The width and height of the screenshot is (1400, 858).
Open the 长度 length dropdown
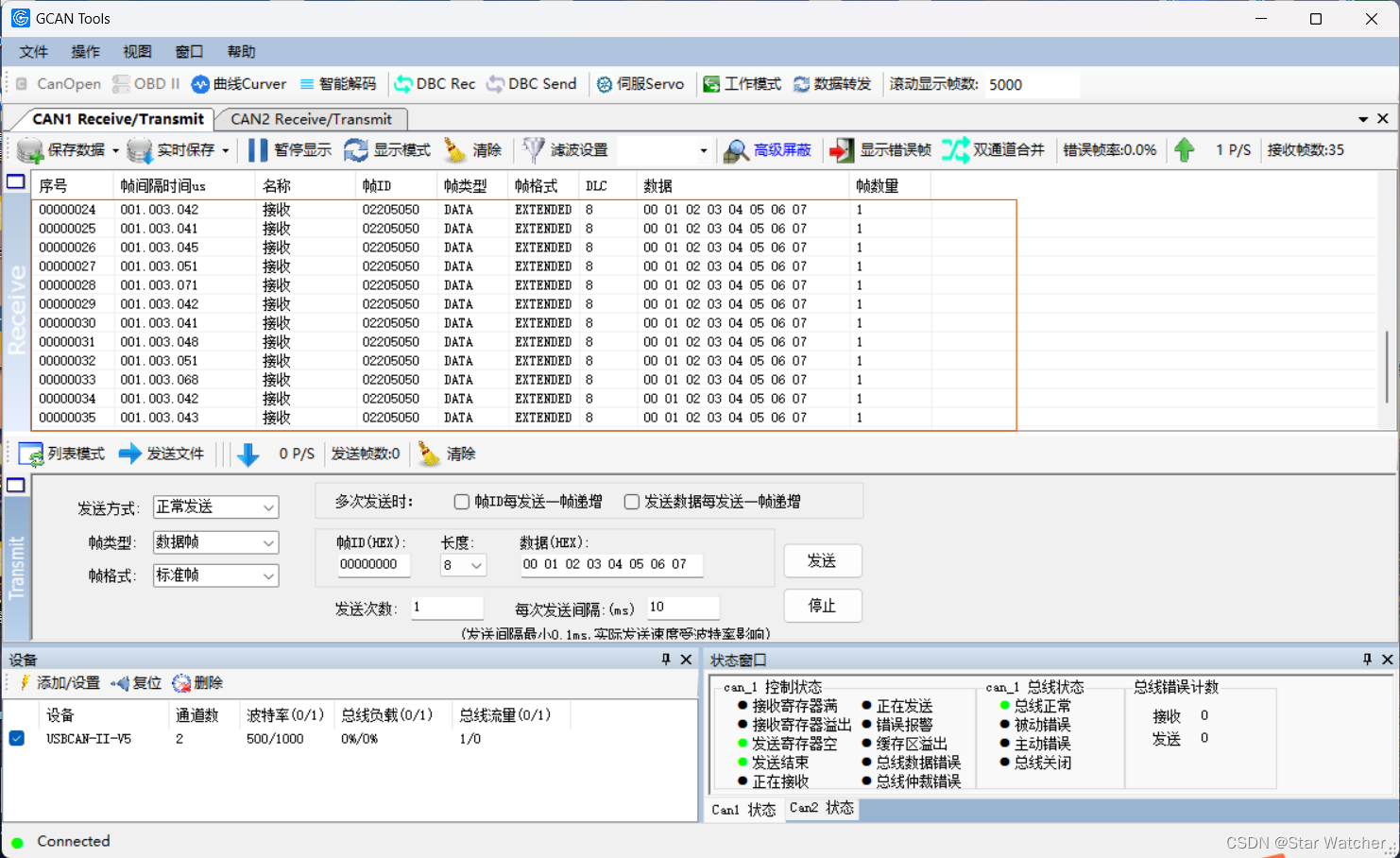click(x=476, y=565)
